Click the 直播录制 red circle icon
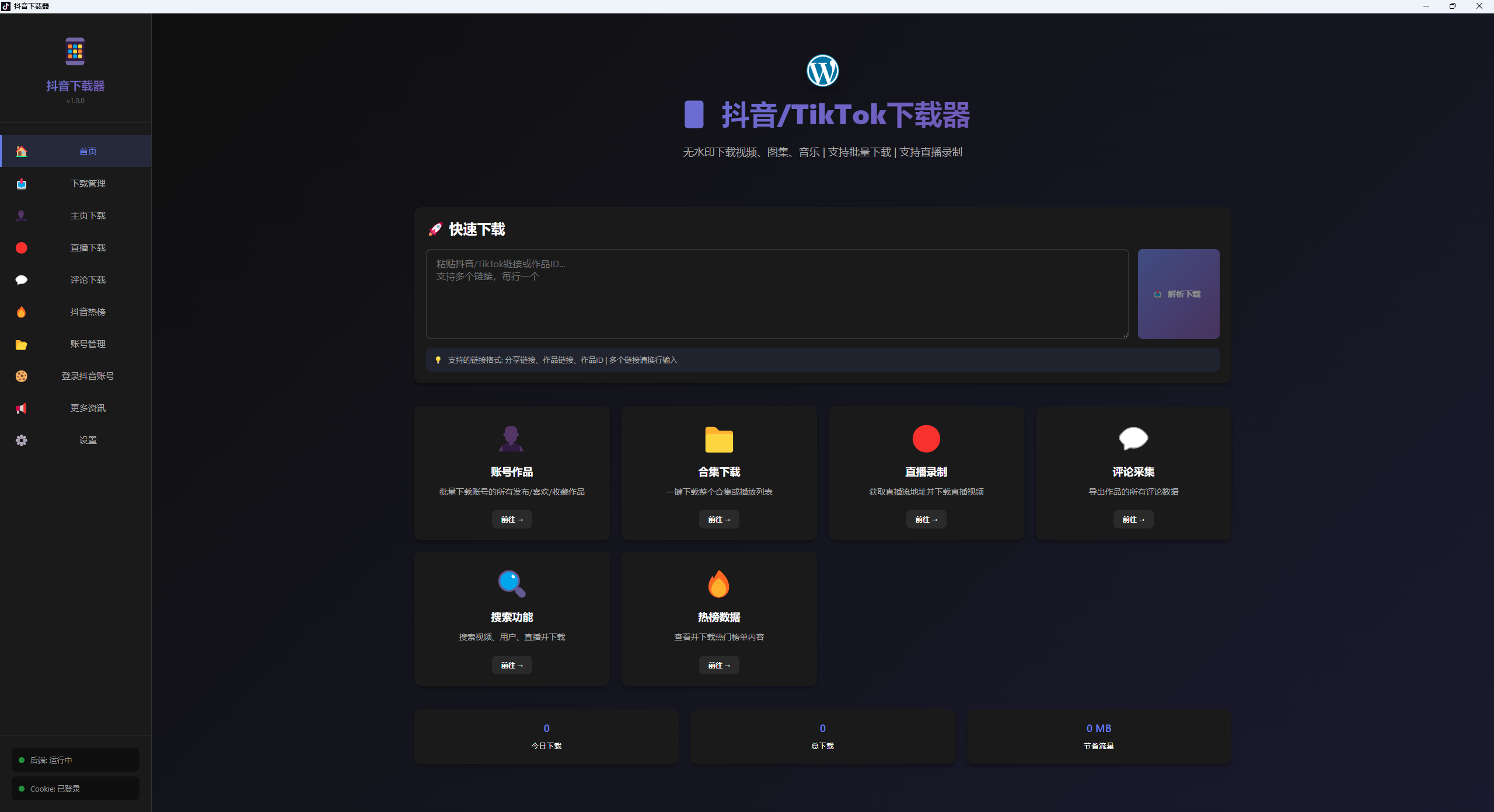The height and width of the screenshot is (812, 1494). 926,439
